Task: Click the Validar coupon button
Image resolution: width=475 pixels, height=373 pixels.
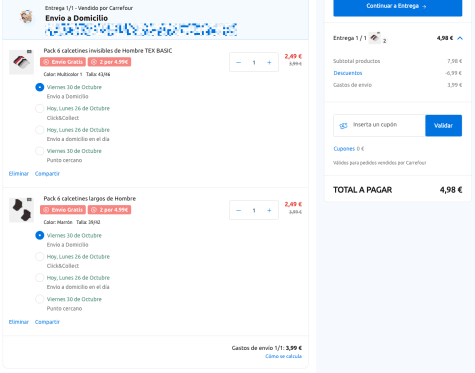Action: point(444,126)
